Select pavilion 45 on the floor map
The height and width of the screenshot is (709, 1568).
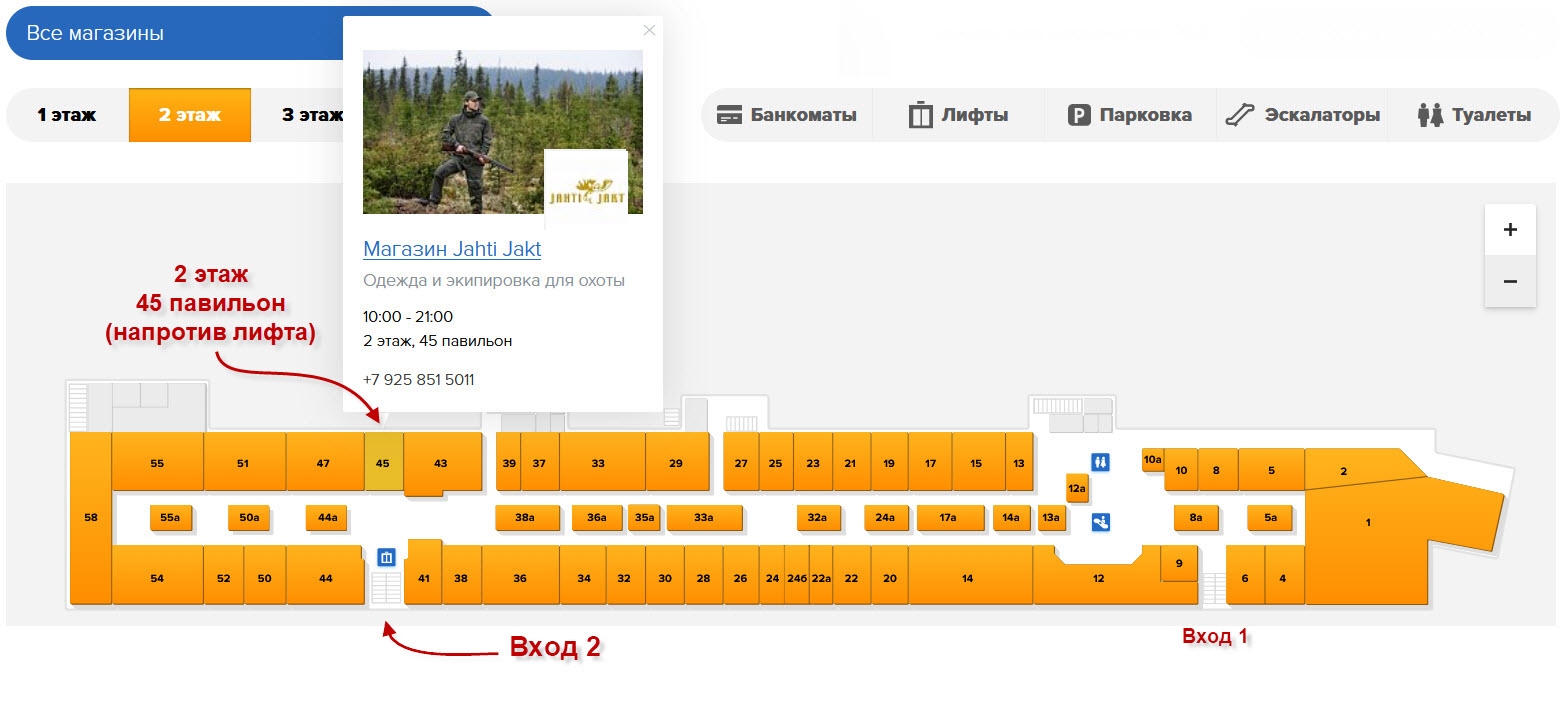pos(383,463)
